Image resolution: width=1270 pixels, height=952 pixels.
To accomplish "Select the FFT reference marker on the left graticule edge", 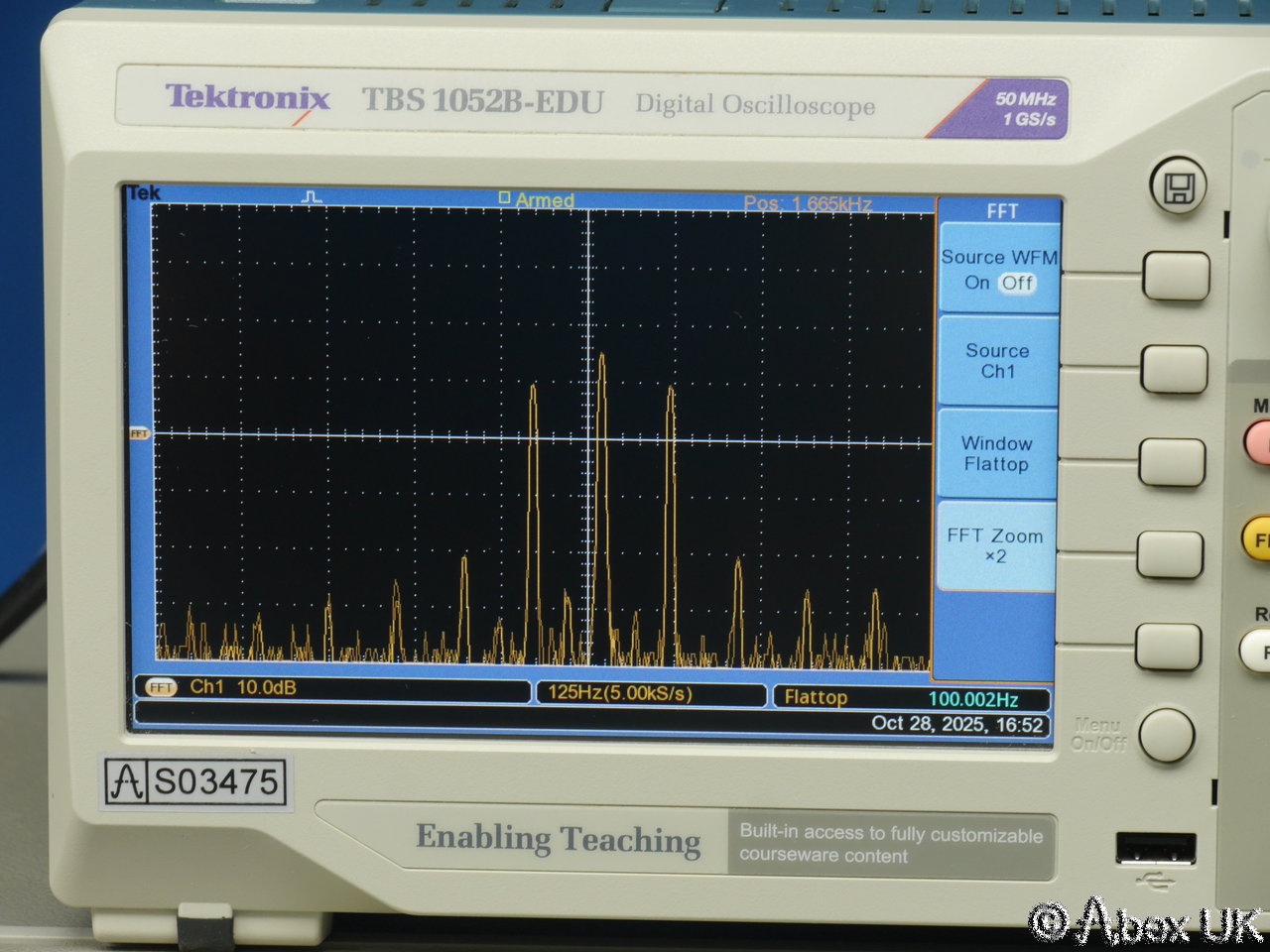I will point(139,433).
